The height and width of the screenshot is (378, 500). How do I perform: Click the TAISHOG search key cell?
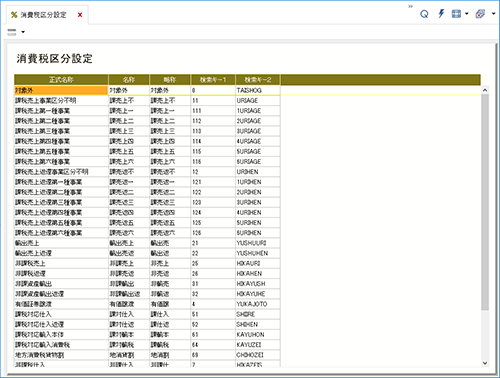[258, 90]
